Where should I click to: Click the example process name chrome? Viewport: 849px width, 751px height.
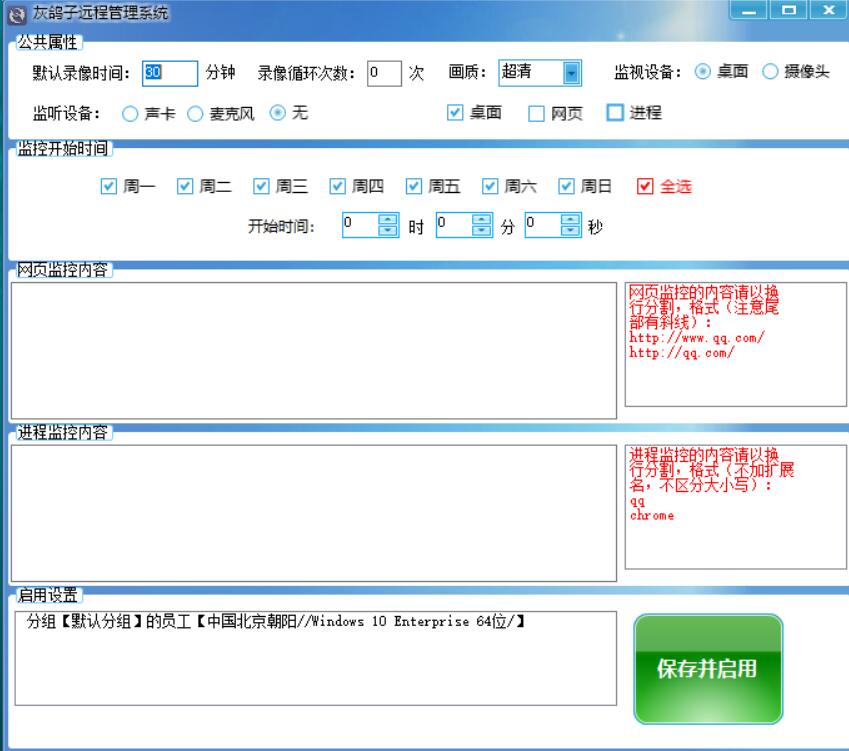click(x=652, y=515)
